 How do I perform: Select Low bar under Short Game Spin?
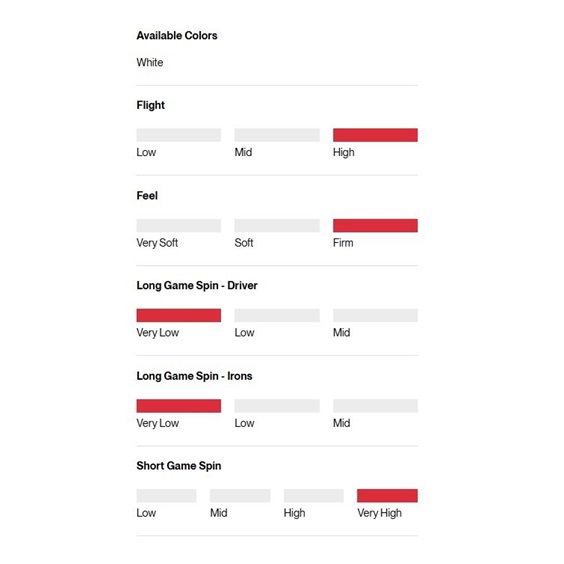[167, 496]
